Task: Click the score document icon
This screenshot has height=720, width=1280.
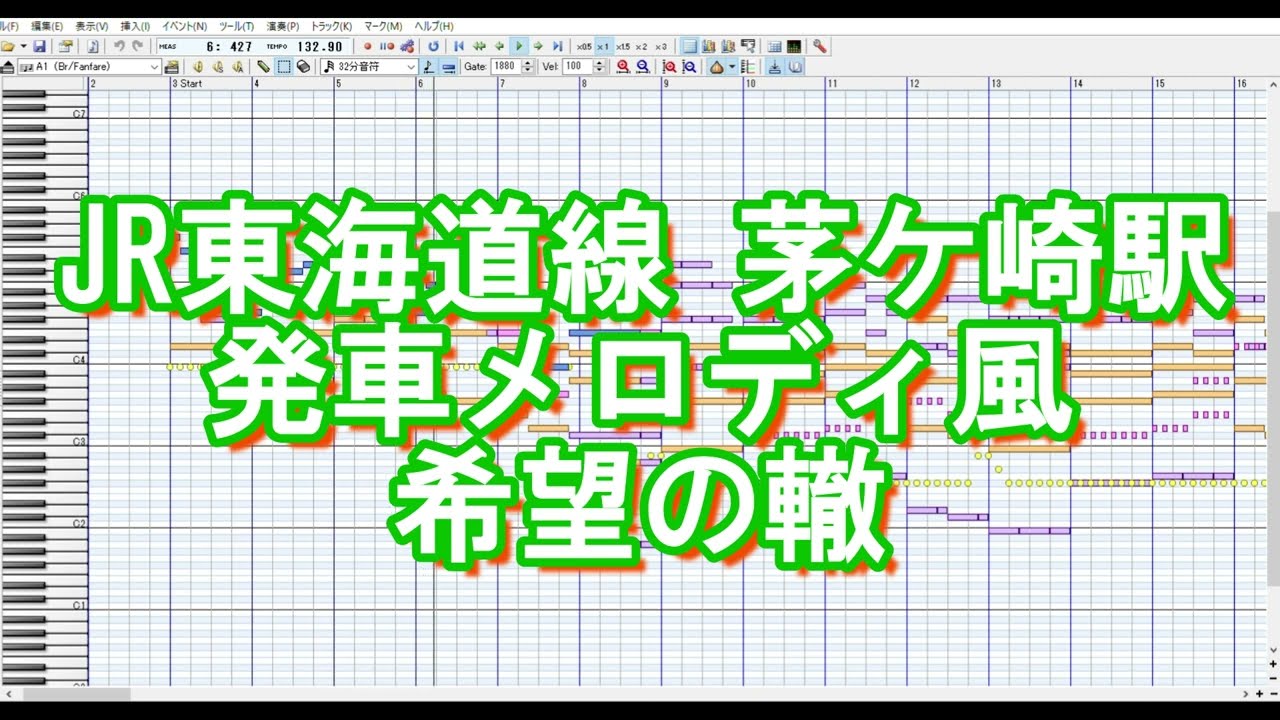Action: point(93,46)
